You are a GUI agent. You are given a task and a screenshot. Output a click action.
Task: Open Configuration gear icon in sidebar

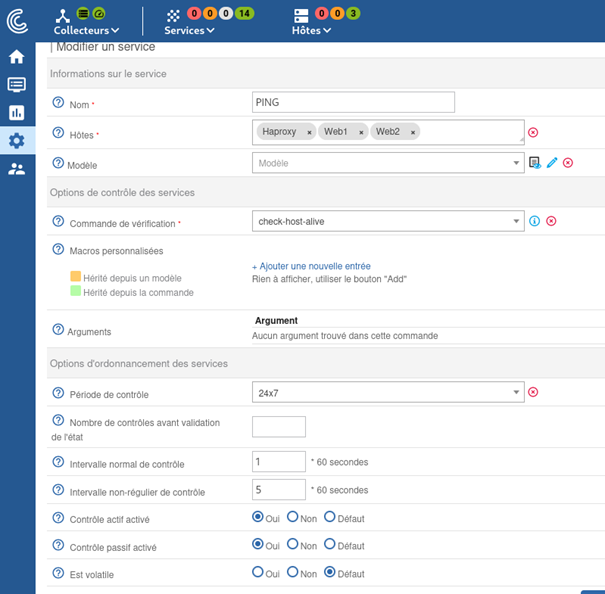click(x=17, y=141)
